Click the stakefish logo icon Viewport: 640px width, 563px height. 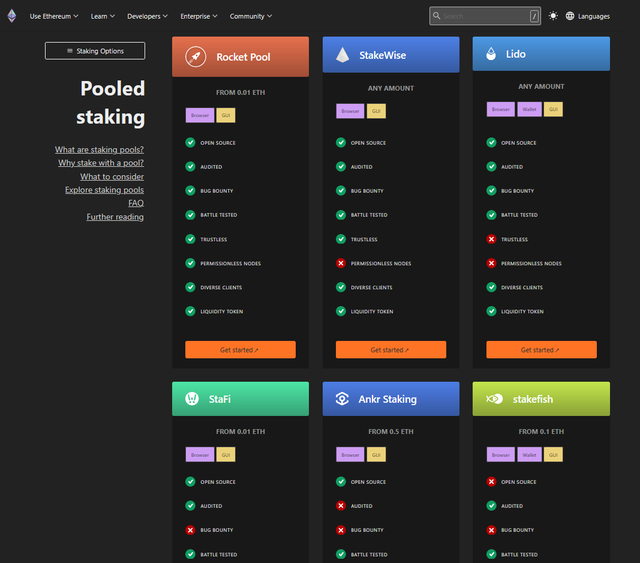[x=494, y=399]
